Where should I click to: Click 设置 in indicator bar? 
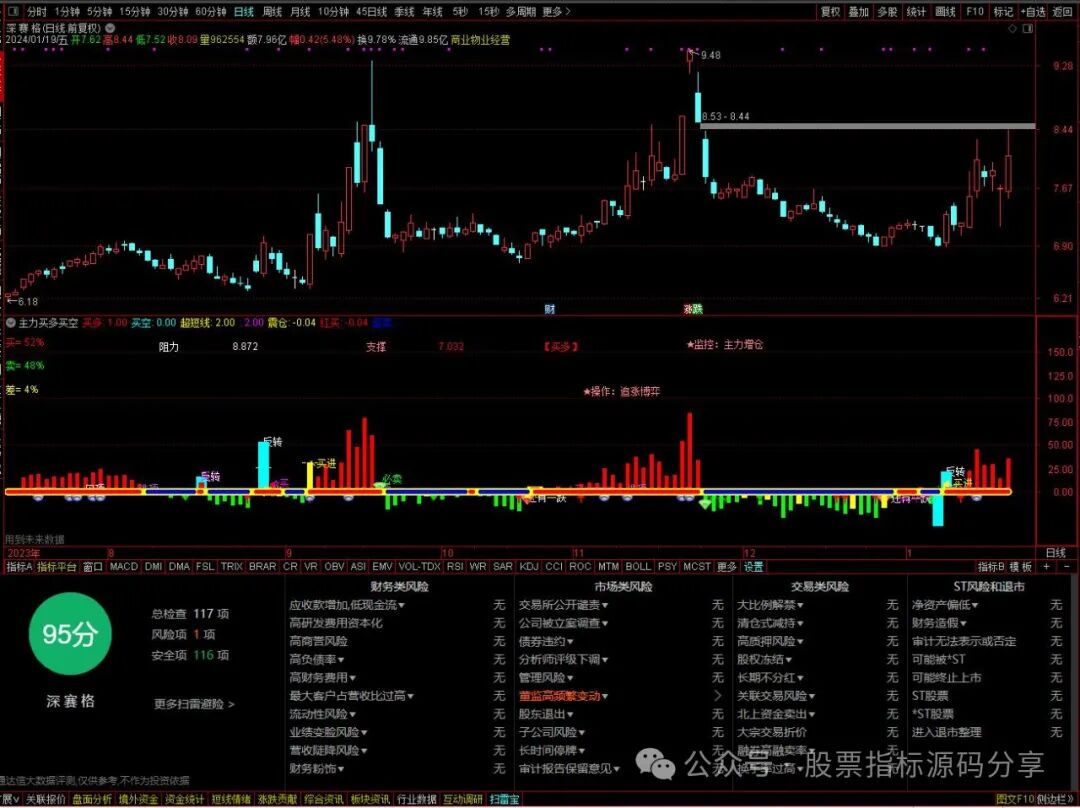tap(754, 566)
